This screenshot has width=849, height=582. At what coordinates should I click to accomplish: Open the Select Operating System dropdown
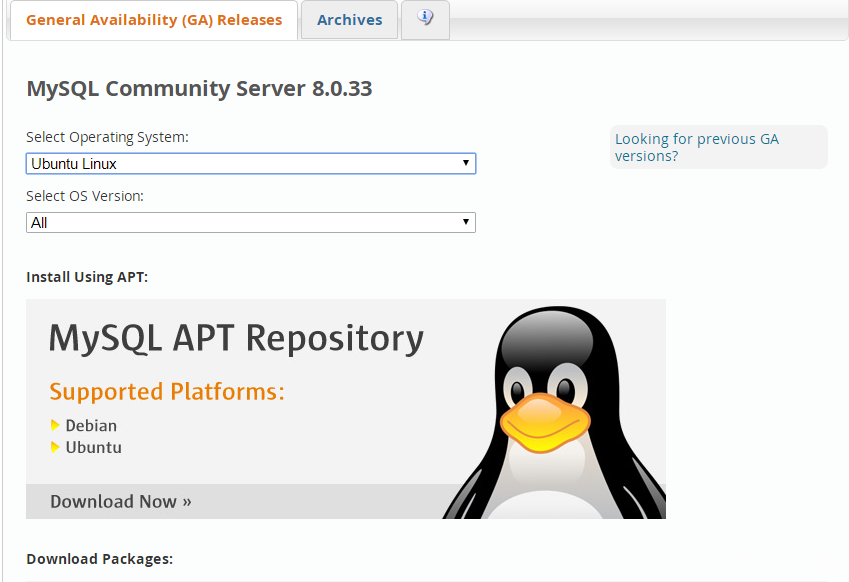coord(251,164)
